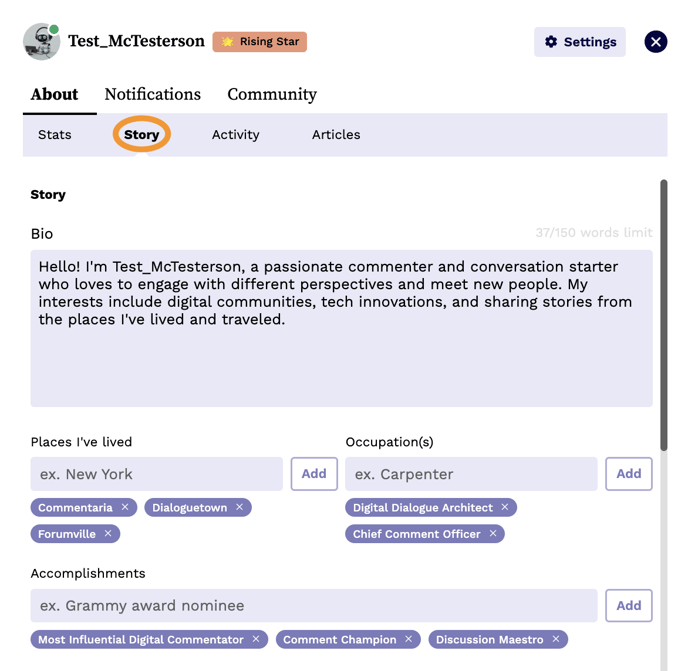Close the profile panel
Screen dimensions: 688x671
(655, 42)
